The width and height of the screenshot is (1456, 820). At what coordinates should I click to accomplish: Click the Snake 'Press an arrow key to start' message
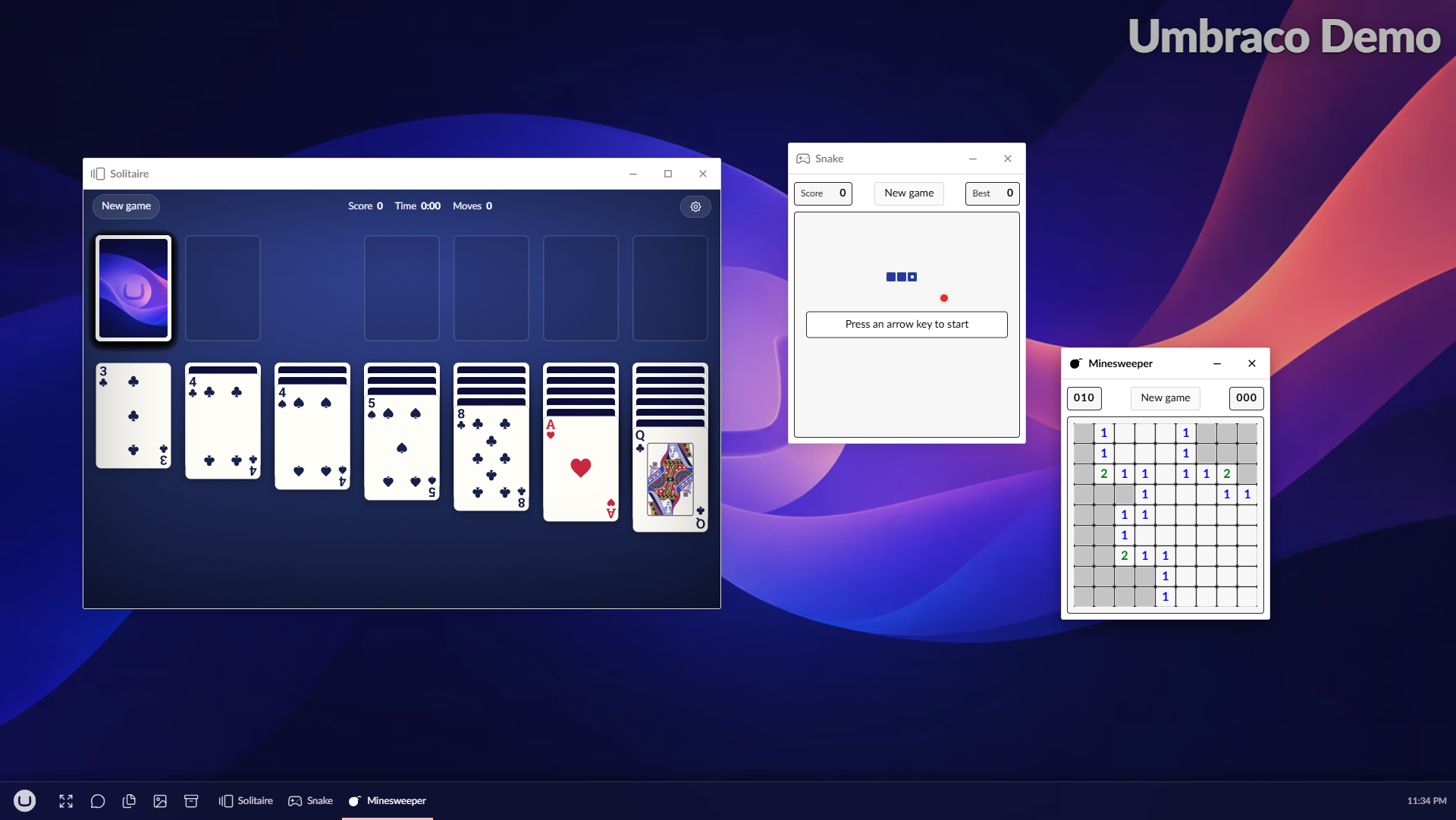coord(907,325)
